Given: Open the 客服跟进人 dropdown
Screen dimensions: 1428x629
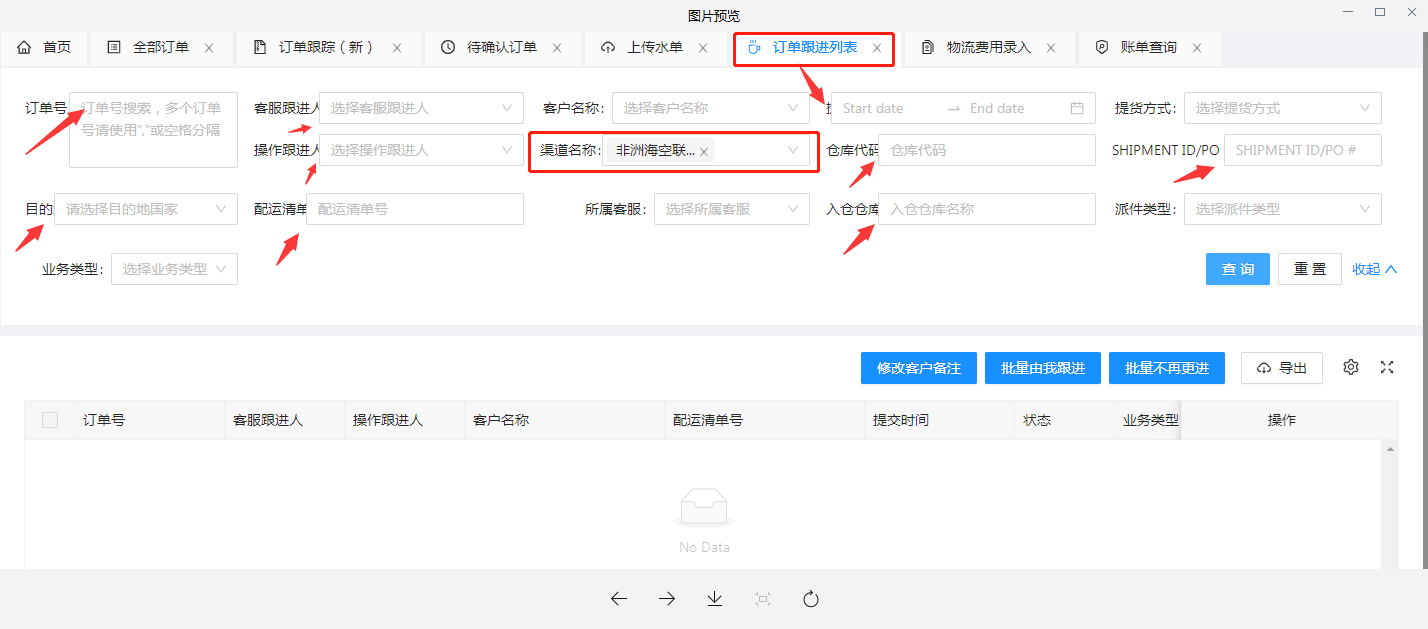Looking at the screenshot, I should pyautogui.click(x=420, y=108).
